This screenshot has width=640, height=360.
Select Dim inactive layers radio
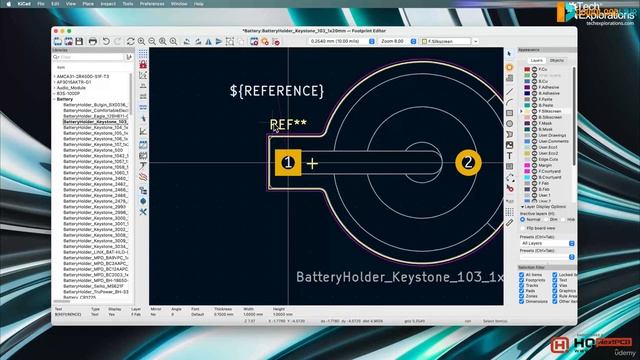(x=546, y=220)
